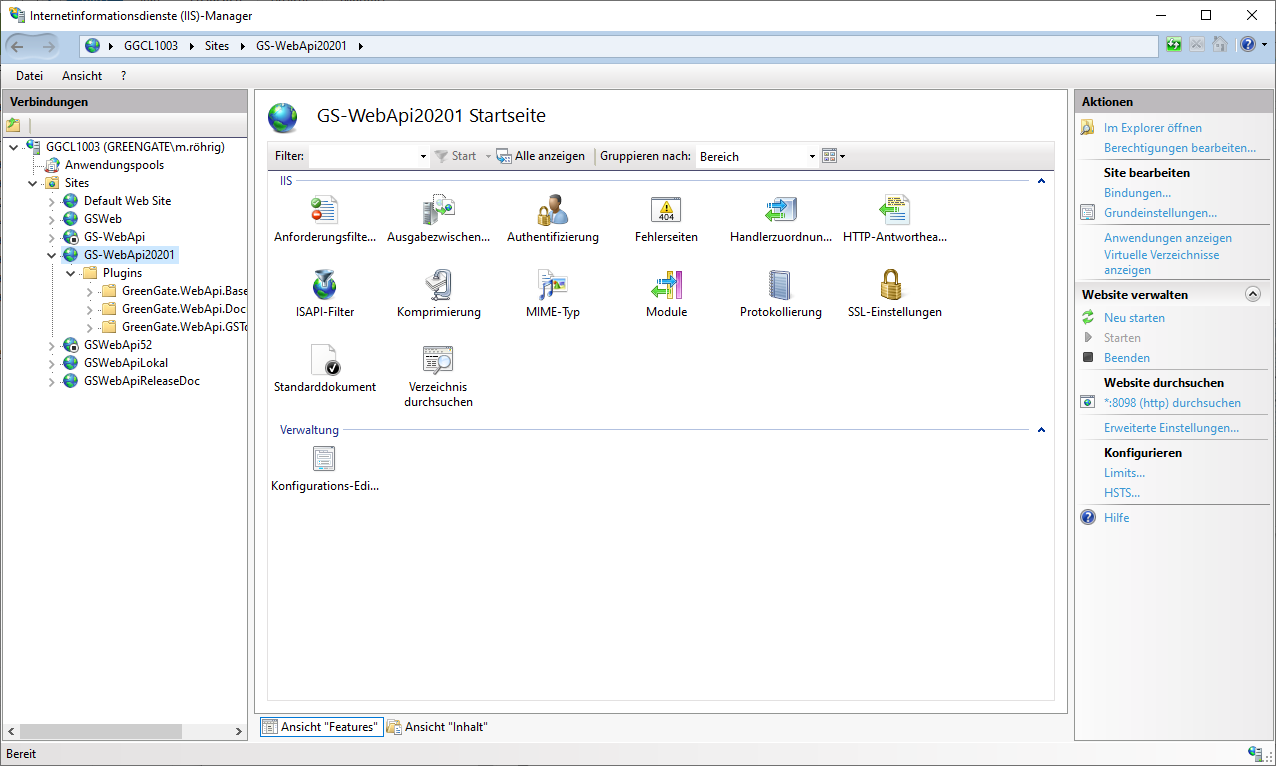
Task: Click the home icon in address bar
Action: [x=1220, y=45]
